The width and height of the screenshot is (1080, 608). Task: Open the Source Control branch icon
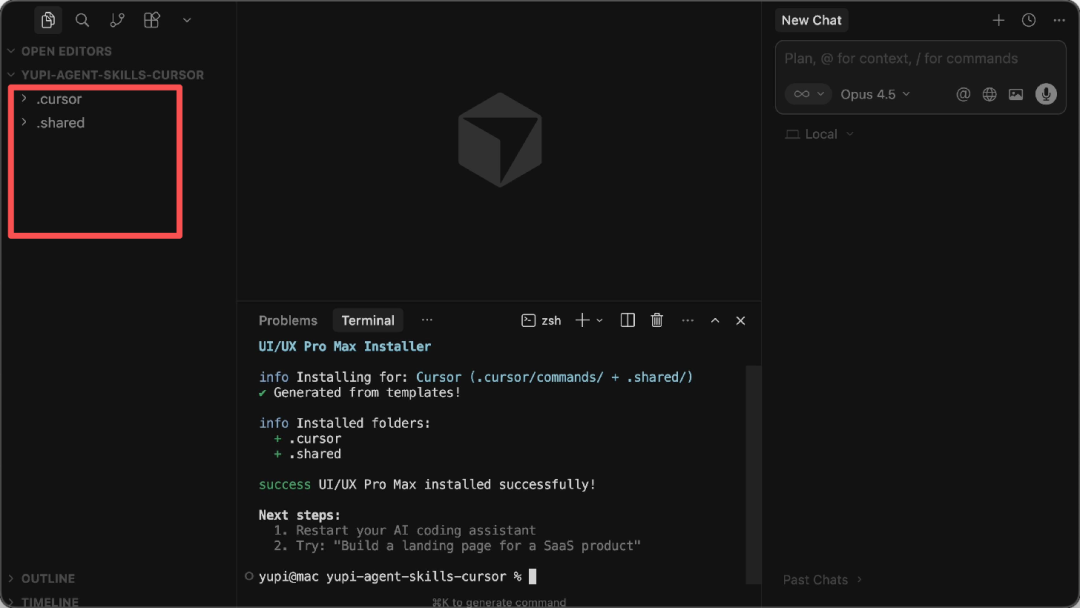[x=117, y=20]
